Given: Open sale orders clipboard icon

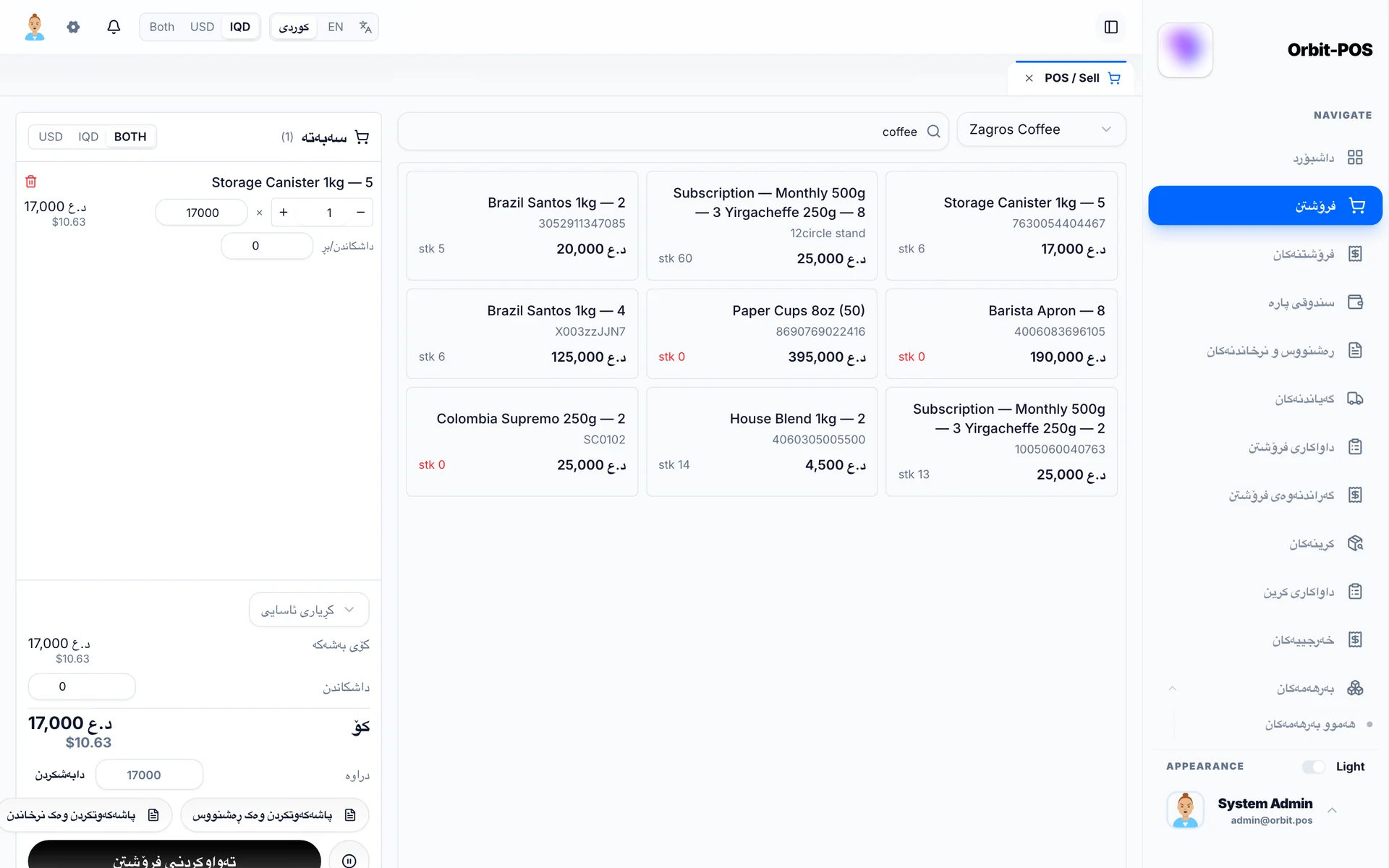Looking at the screenshot, I should [1355, 447].
